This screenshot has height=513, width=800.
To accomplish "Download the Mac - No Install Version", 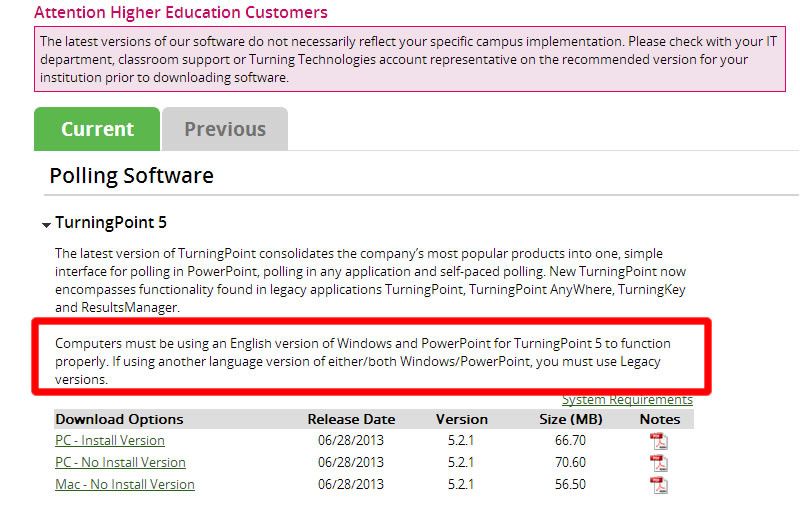I will pyautogui.click(x=125, y=484).
